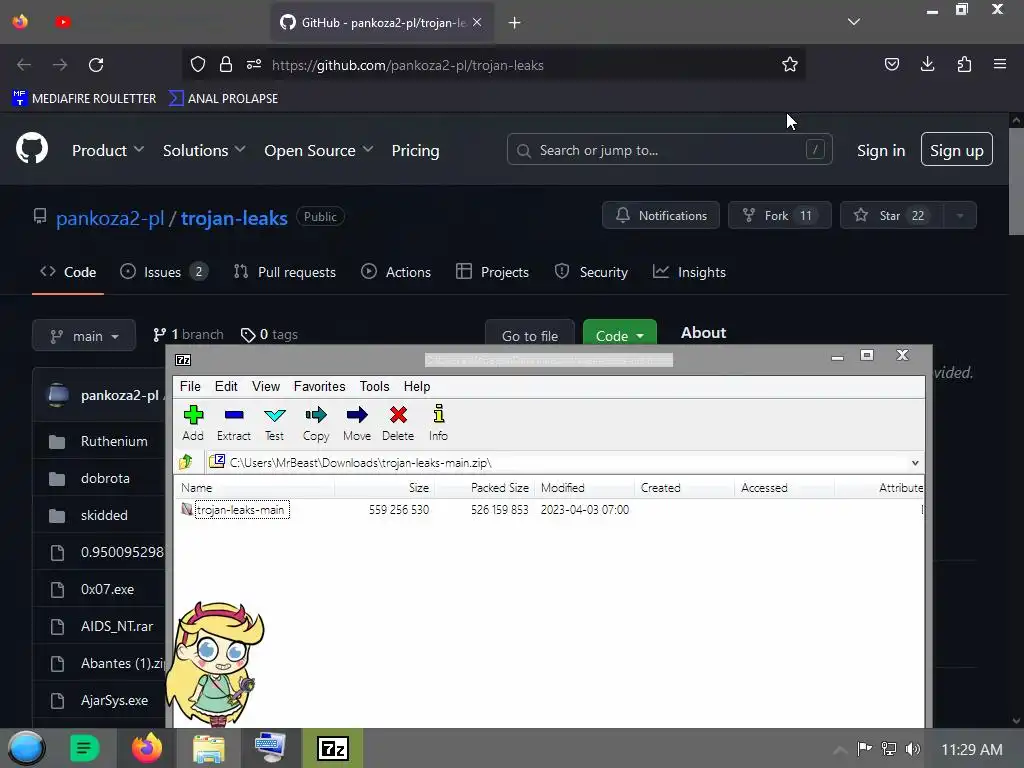1024x768 pixels.
Task: Focus the Search or jump to field
Action: tap(669, 150)
